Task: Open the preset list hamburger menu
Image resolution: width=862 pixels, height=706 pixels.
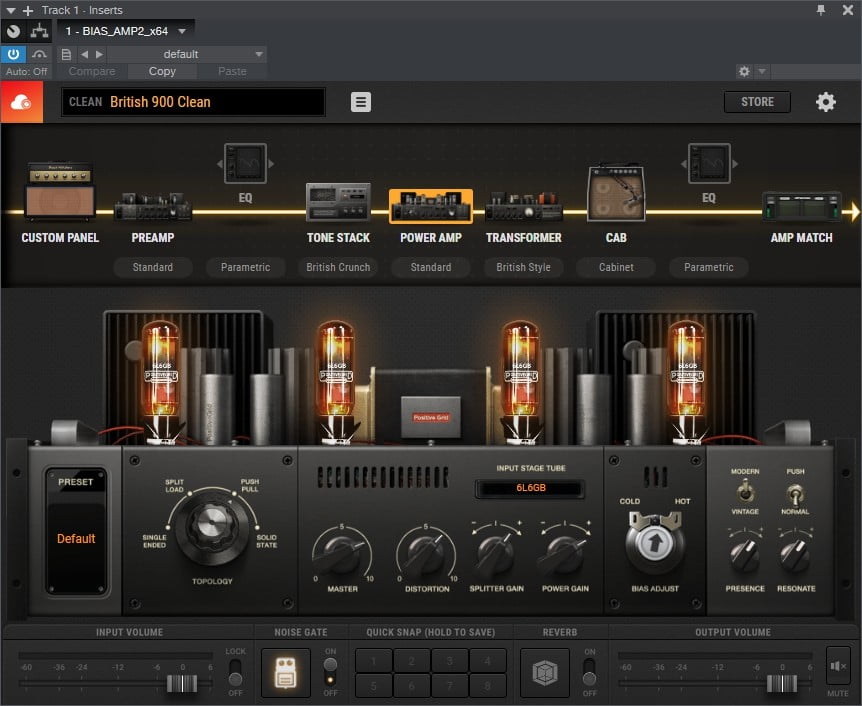Action: pyautogui.click(x=361, y=102)
